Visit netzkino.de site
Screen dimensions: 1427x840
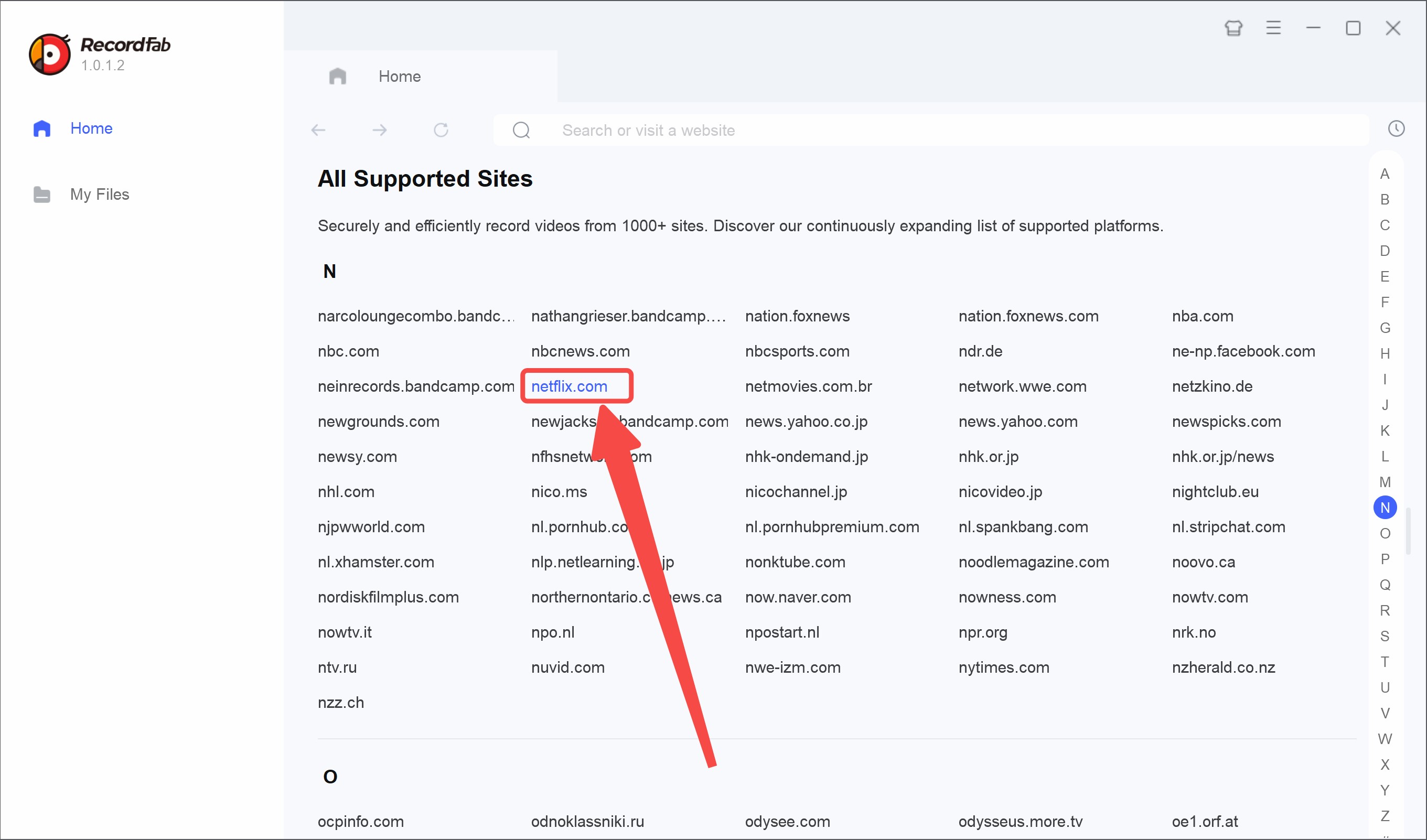pyautogui.click(x=1213, y=386)
